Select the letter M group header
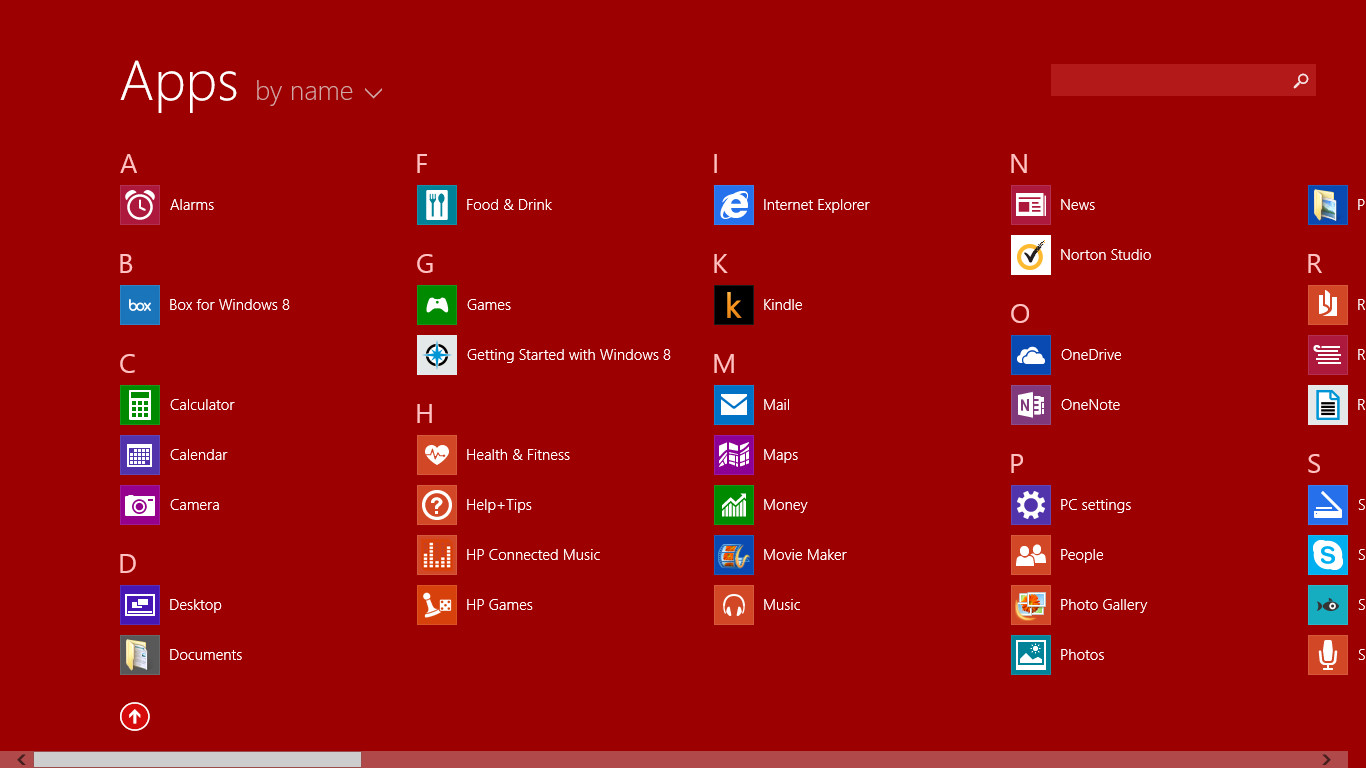The height and width of the screenshot is (768, 1366). [x=724, y=364]
